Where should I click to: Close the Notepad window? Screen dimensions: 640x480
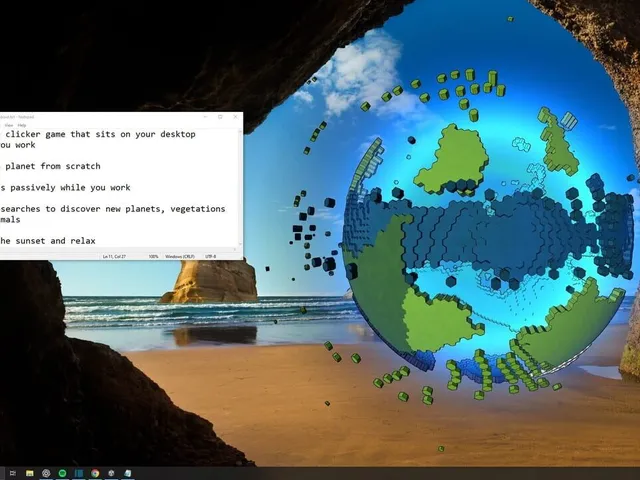[x=236, y=117]
